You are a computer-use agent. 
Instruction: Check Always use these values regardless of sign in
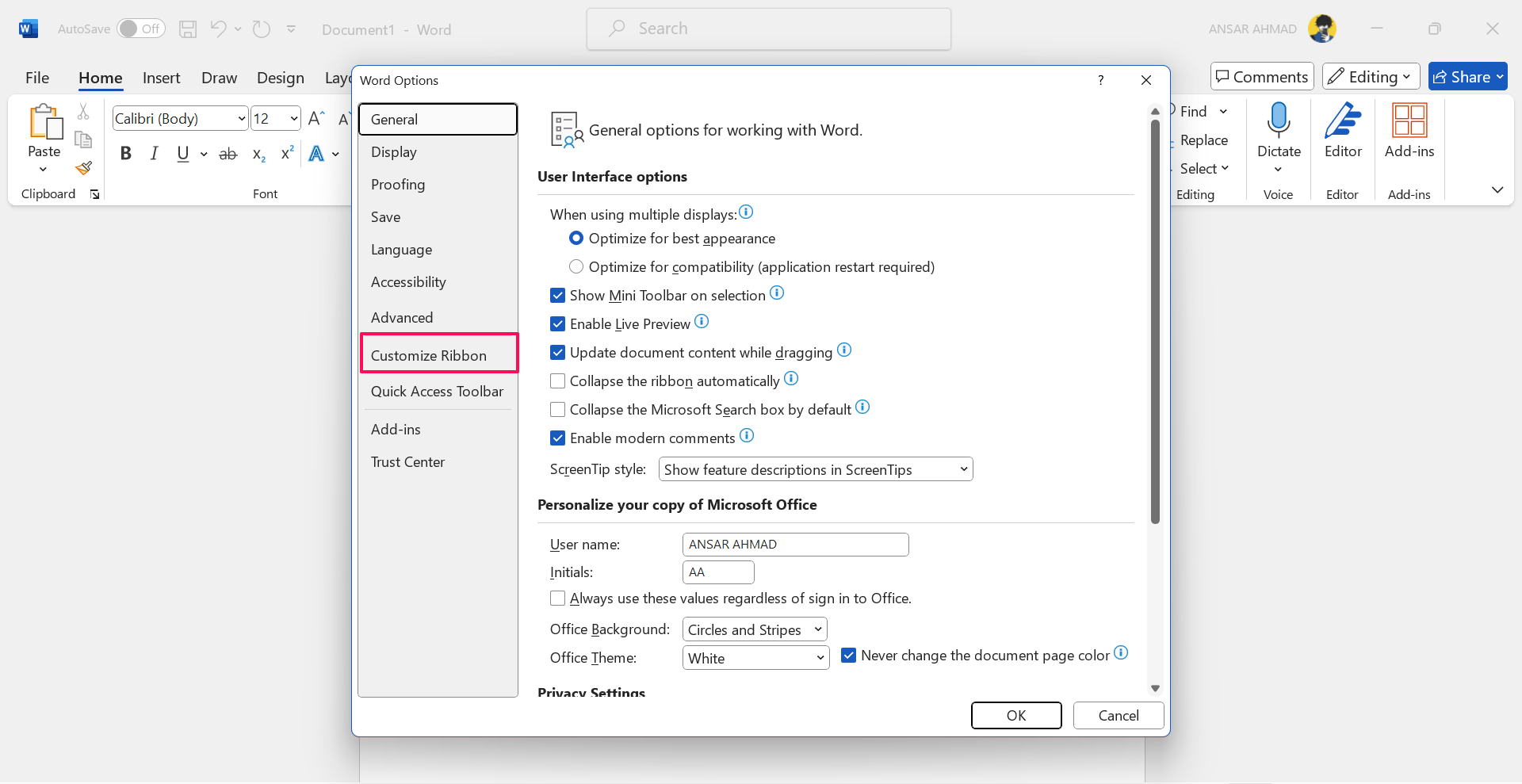coord(558,599)
